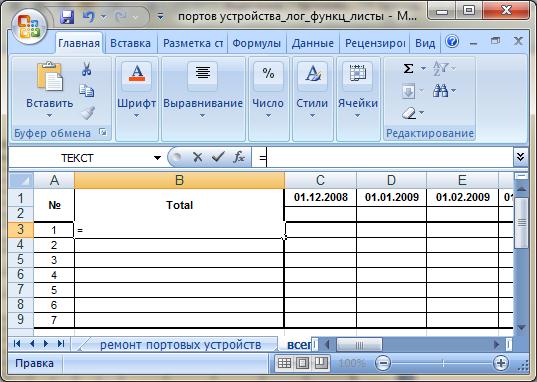
Task: Open Excel Help question mark
Action: tap(452, 42)
